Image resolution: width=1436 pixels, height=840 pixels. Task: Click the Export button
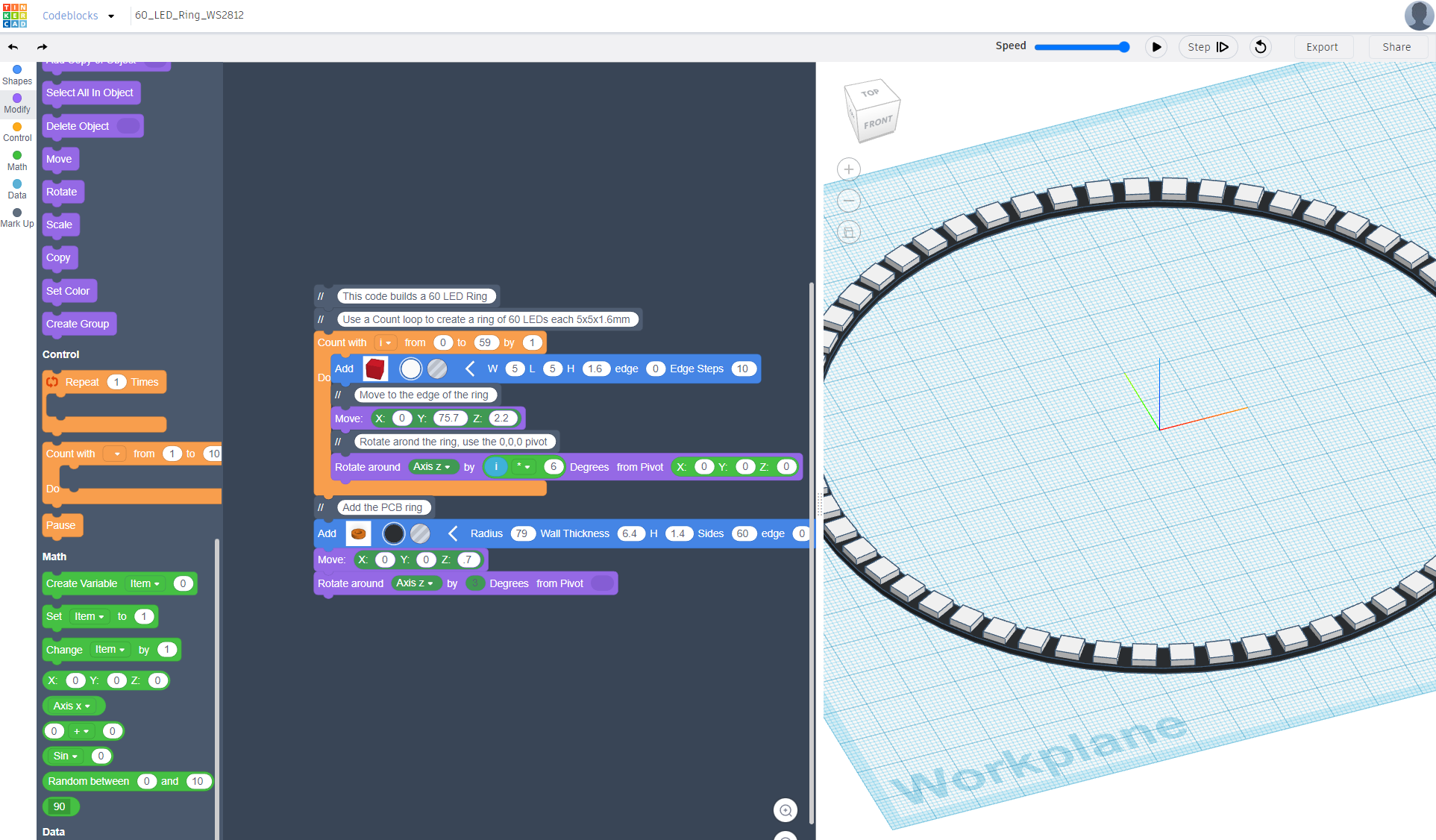click(x=1323, y=46)
